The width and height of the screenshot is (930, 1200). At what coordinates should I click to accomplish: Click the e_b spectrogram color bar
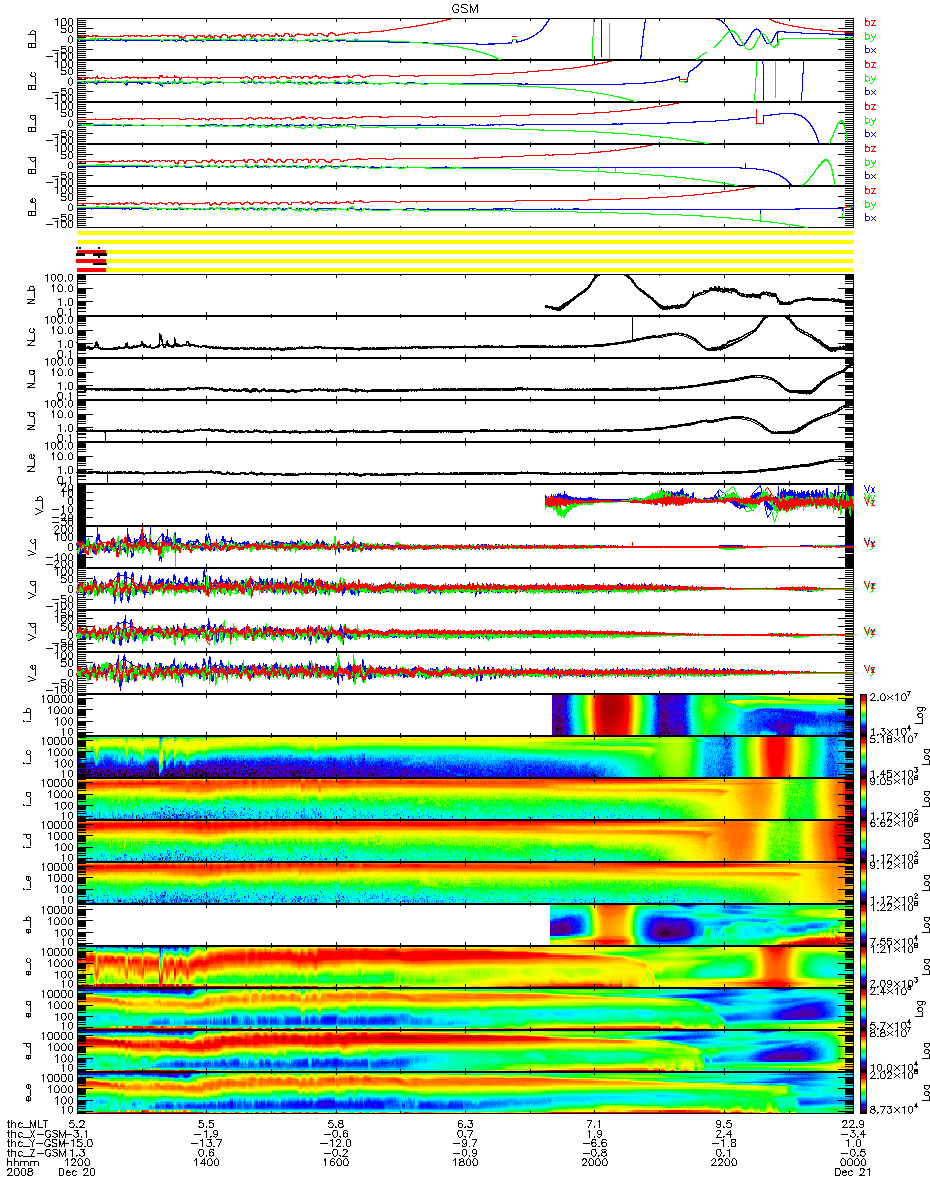pyautogui.click(x=864, y=925)
